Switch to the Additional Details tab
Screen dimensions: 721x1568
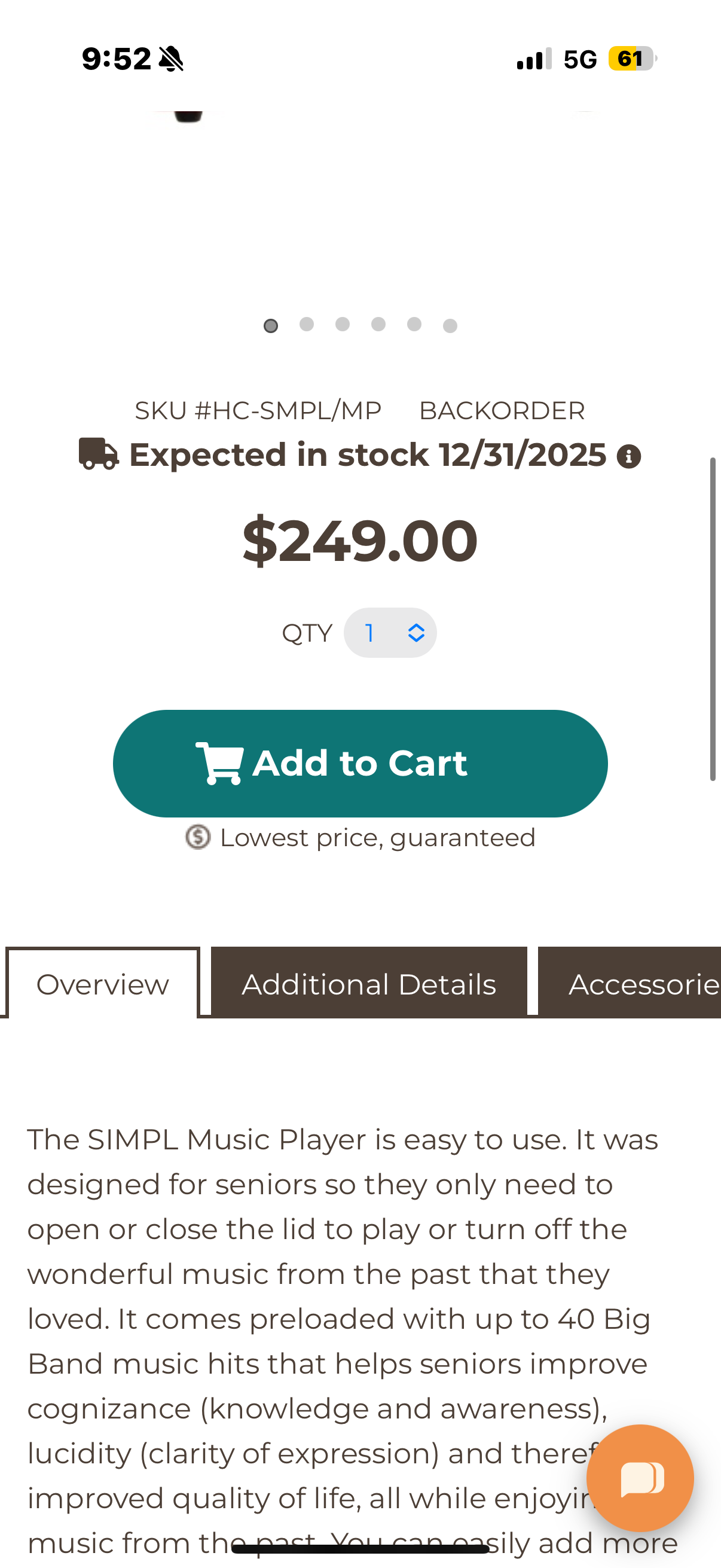(368, 983)
